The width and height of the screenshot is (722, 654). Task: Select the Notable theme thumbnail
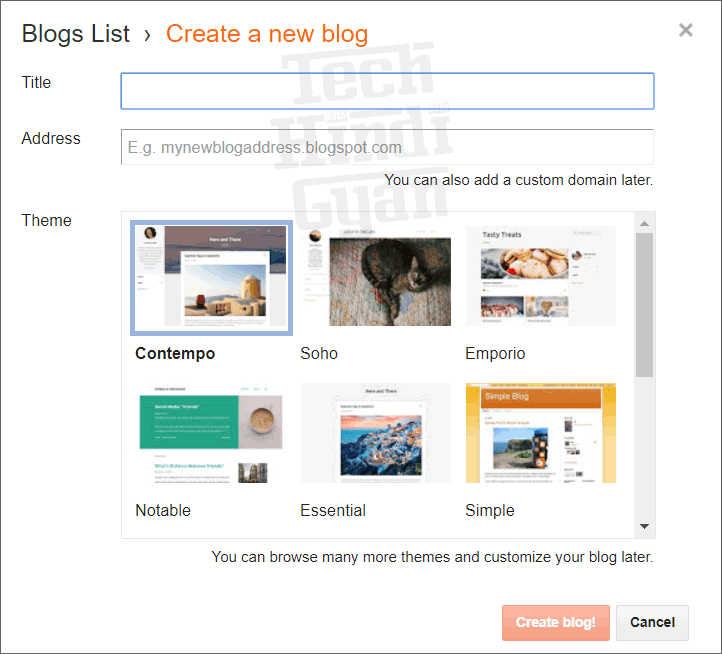pos(211,433)
